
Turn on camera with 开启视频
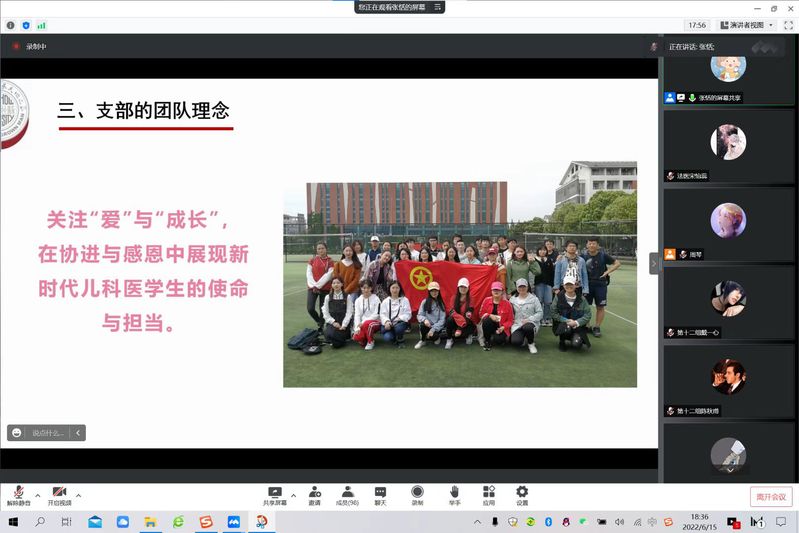[60, 495]
